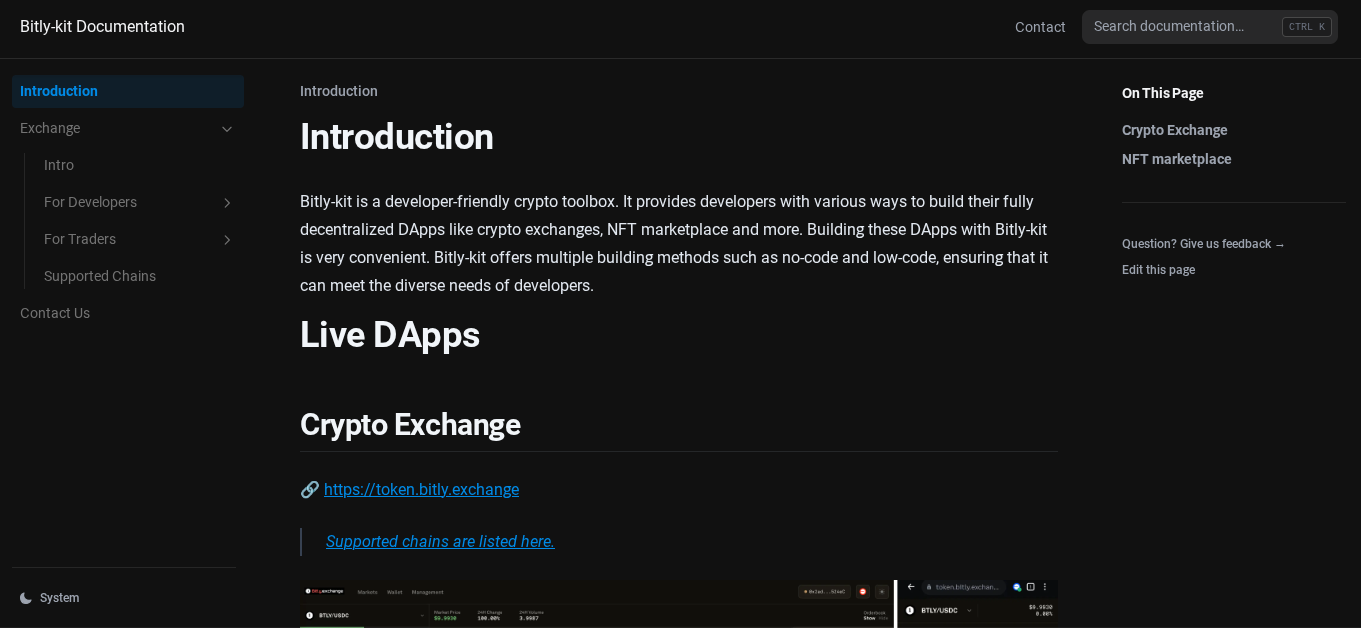Click the On This Page label
Viewport: 1361px width, 628px height.
tap(1162, 93)
